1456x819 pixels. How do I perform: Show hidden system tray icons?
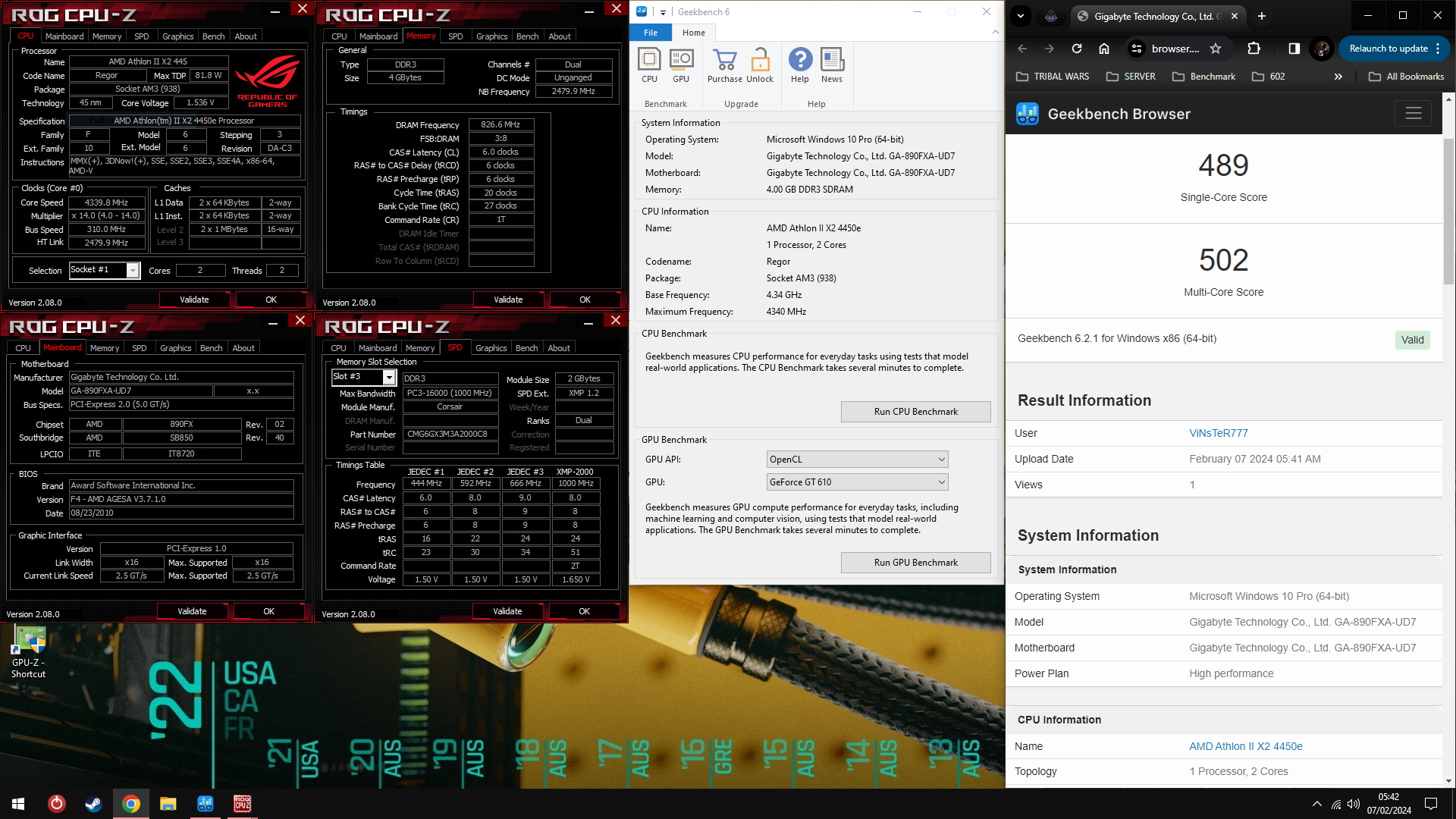coord(1317,804)
